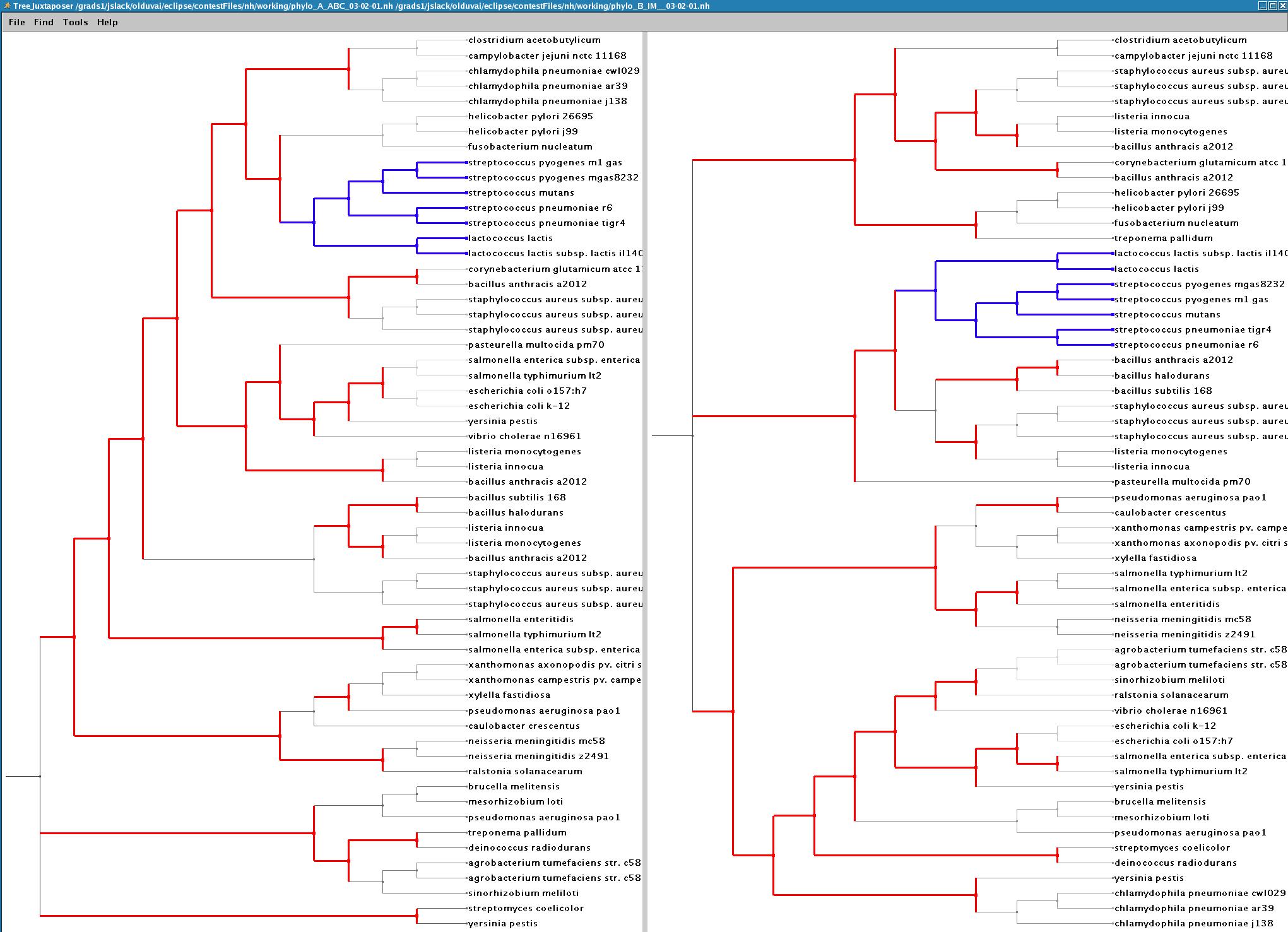Click neisseria meningitidis mc58 in left tree

pyautogui.click(x=536, y=741)
